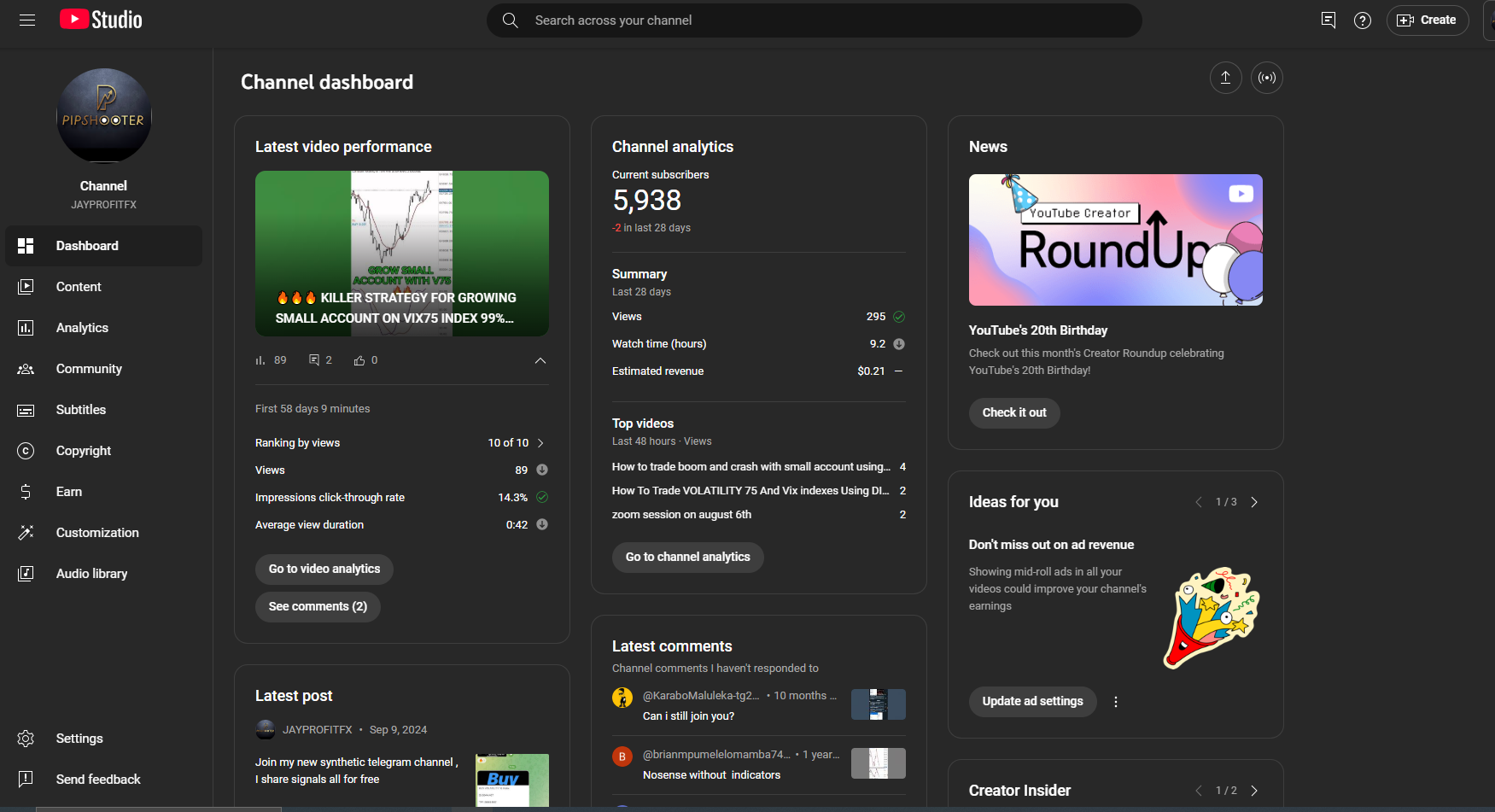
Task: Go to next idea in Ideas for you
Action: coord(1254,502)
